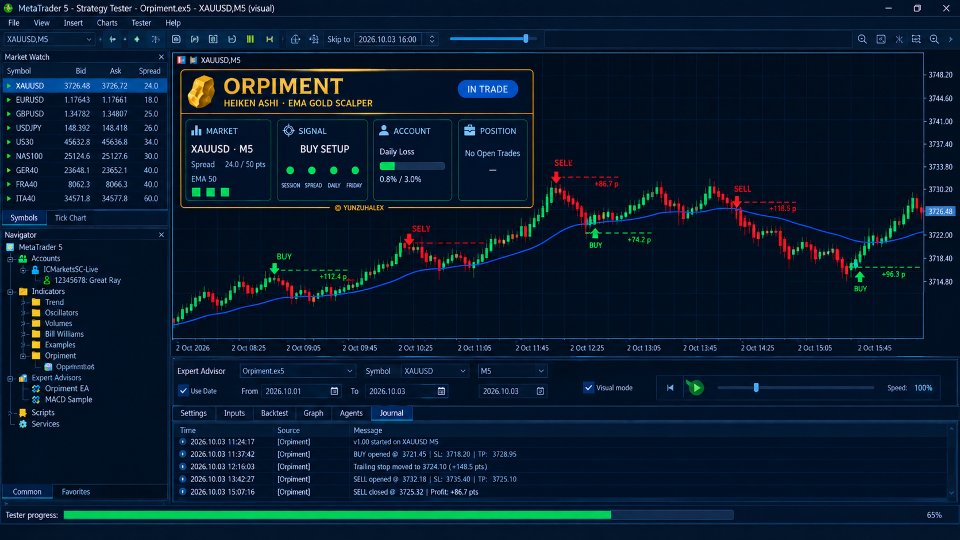960x540 pixels.
Task: Open the Favorites tab in Navigator
Action: pyautogui.click(x=76, y=492)
